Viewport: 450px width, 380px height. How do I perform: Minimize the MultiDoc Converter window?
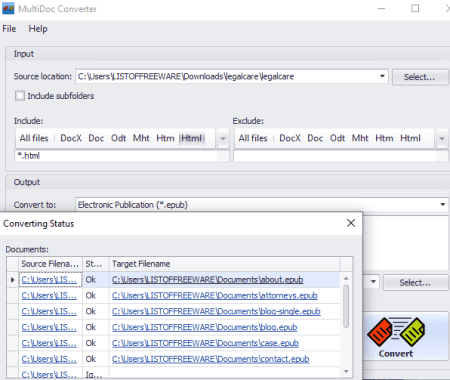coord(381,8)
